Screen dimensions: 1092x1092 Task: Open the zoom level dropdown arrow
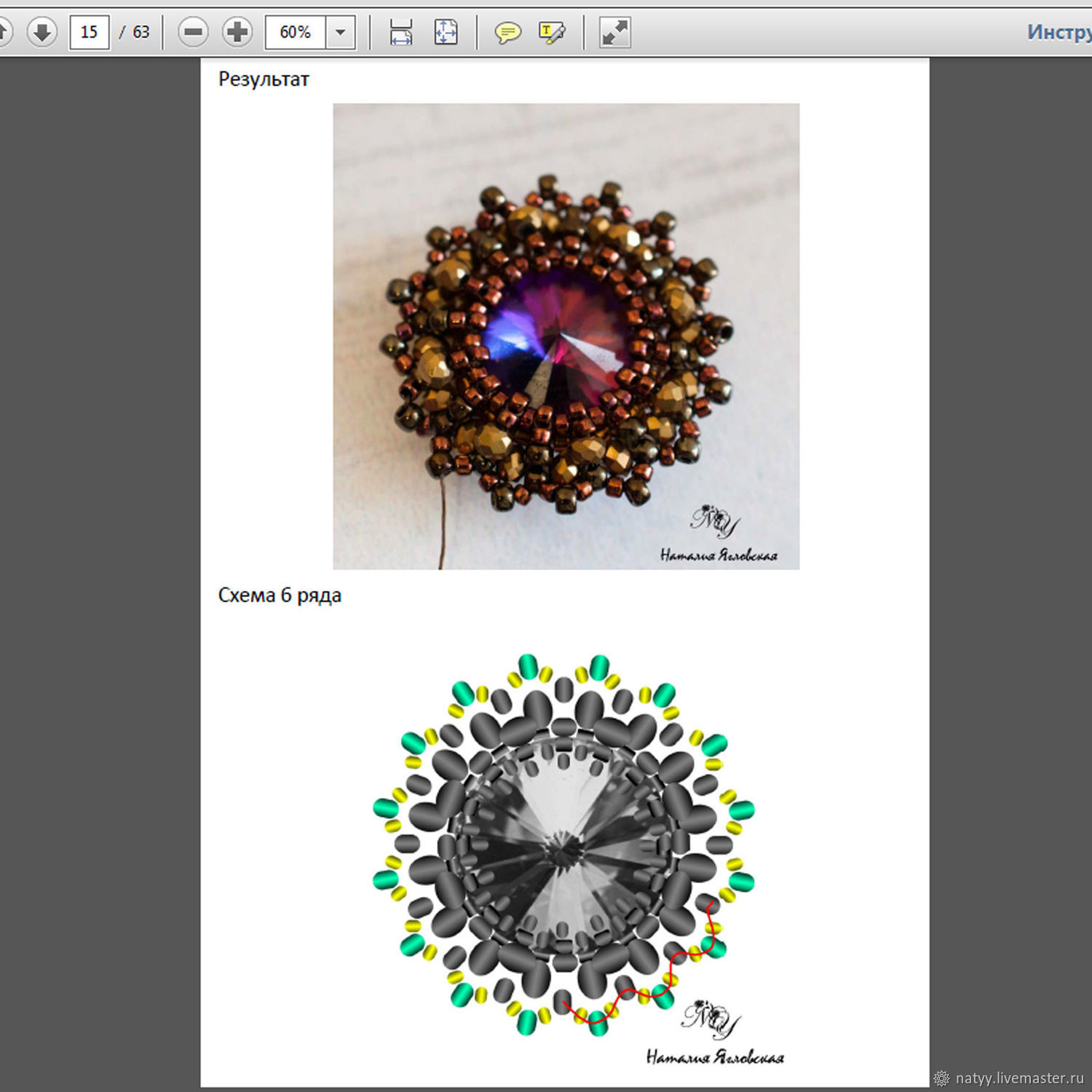click(340, 32)
